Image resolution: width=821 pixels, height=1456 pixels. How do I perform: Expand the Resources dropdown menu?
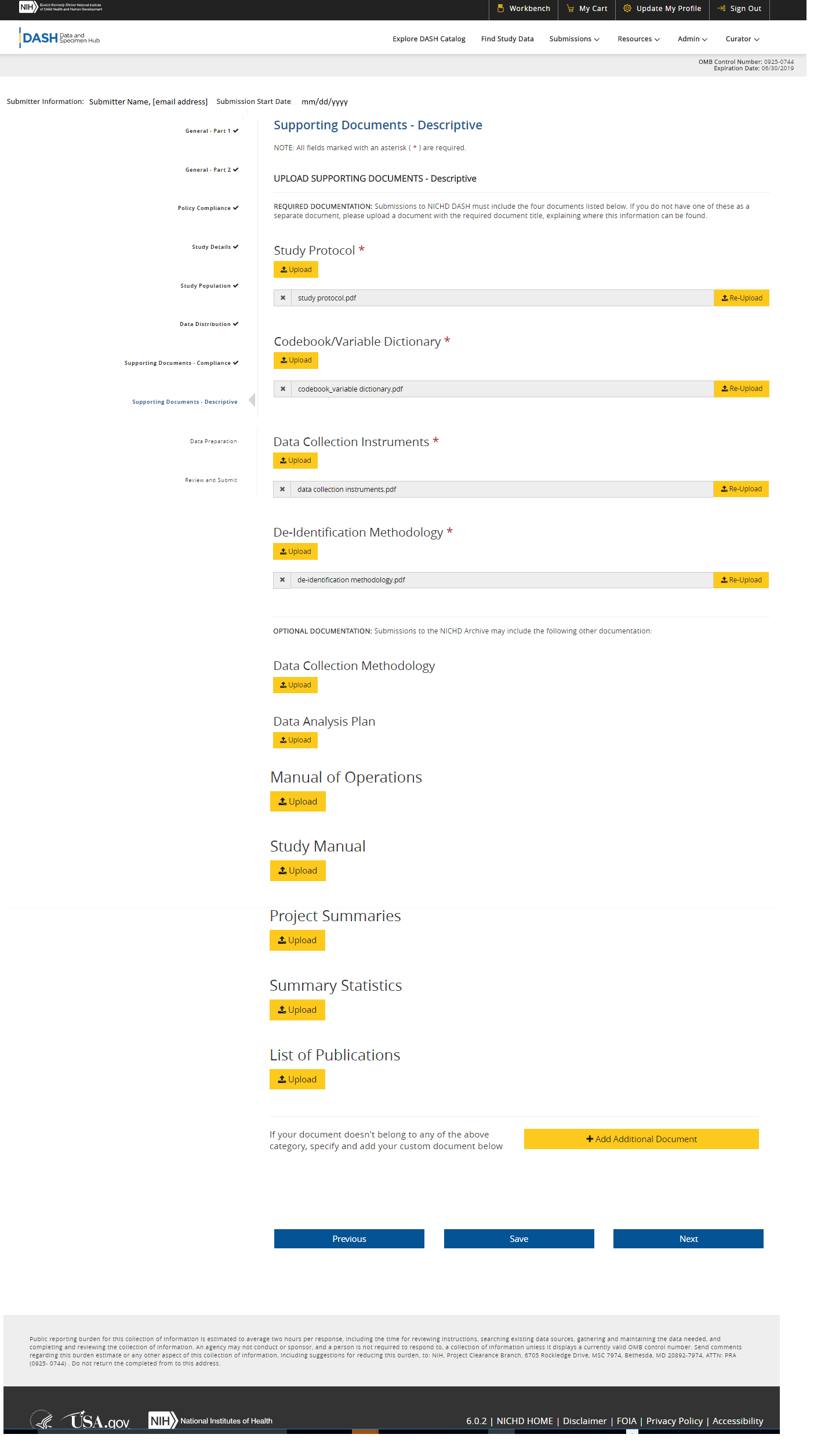pyautogui.click(x=638, y=39)
